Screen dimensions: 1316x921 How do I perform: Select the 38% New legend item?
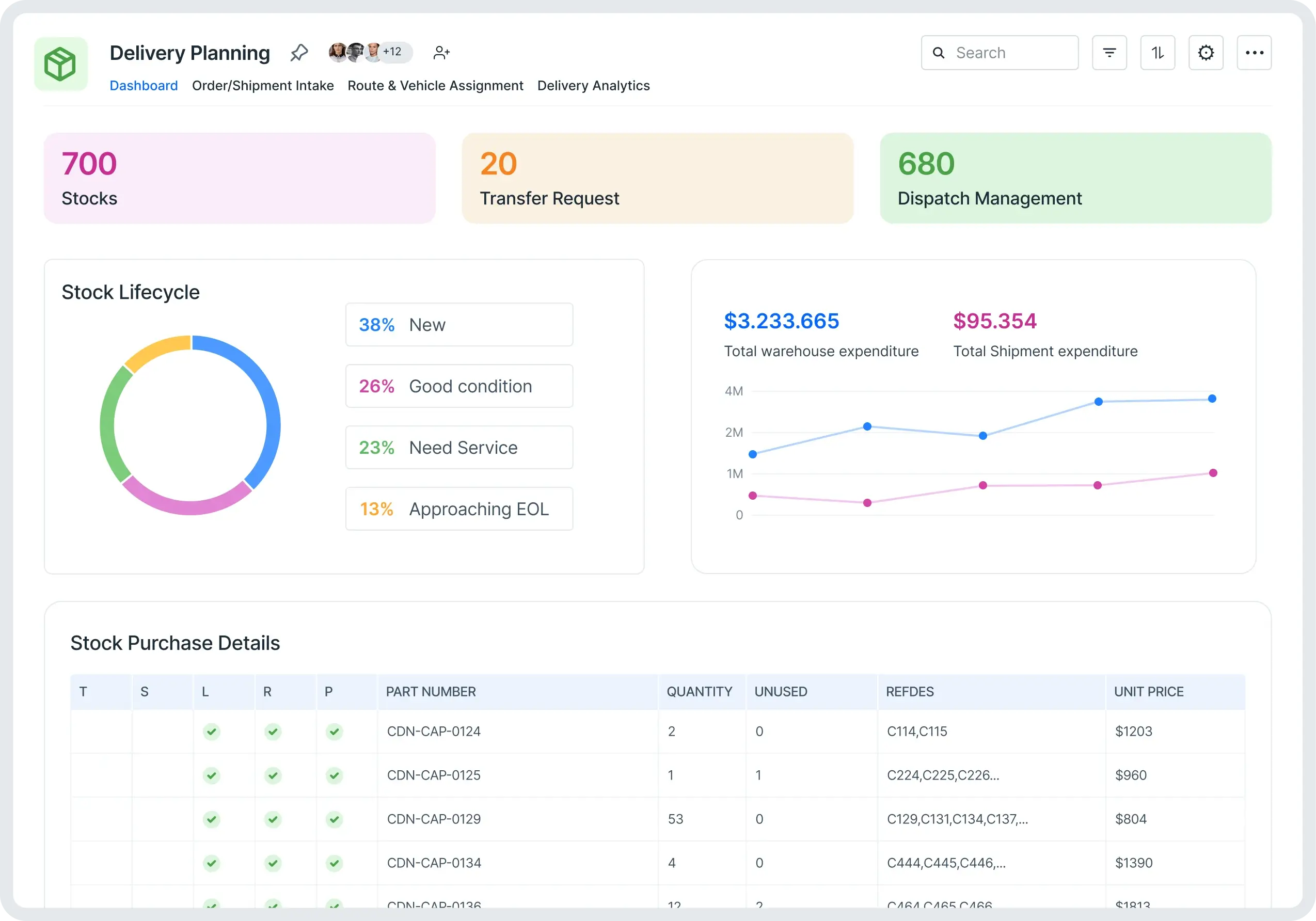click(x=458, y=324)
